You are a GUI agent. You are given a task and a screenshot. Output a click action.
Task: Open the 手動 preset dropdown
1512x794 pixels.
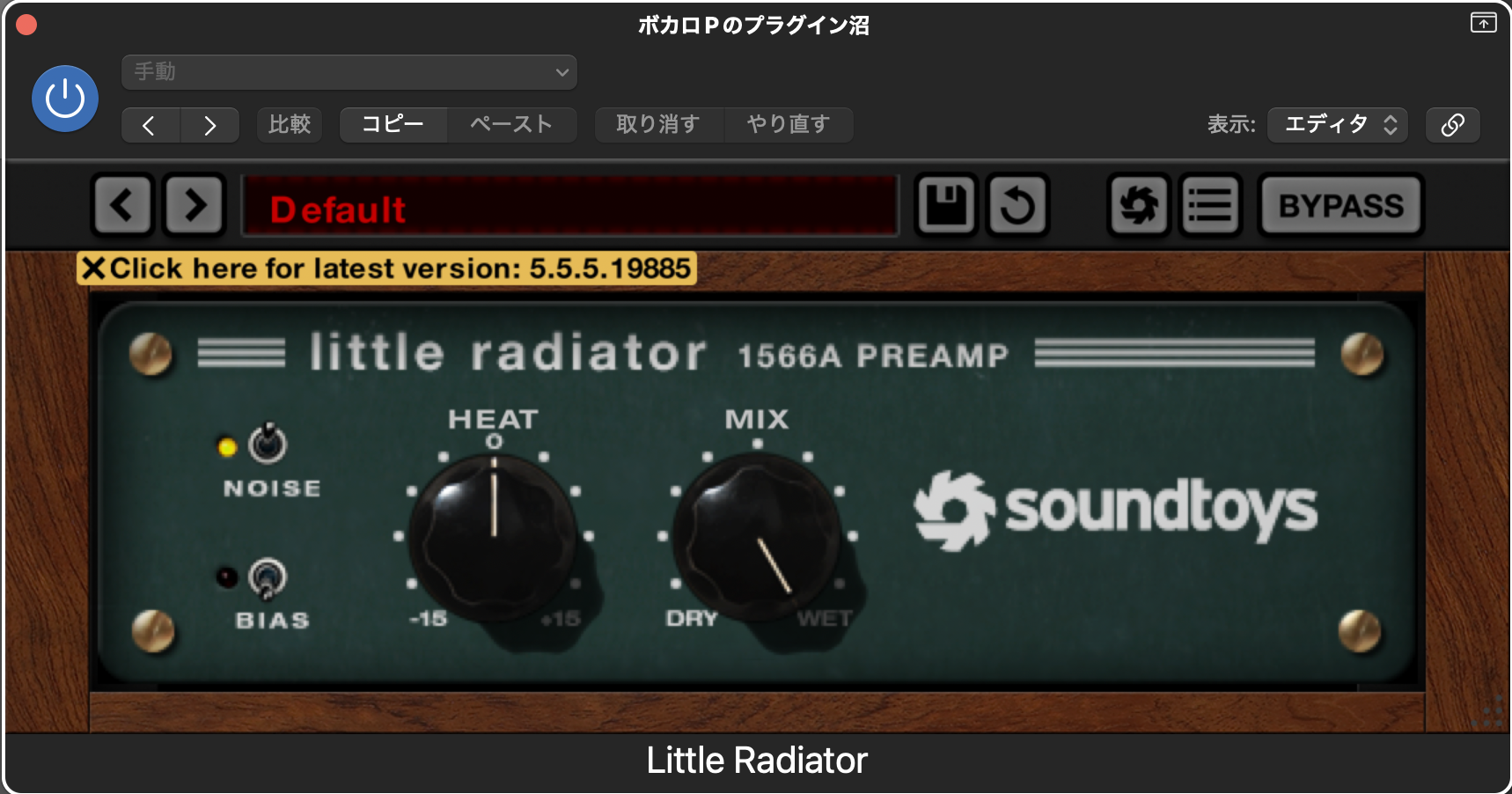click(349, 72)
